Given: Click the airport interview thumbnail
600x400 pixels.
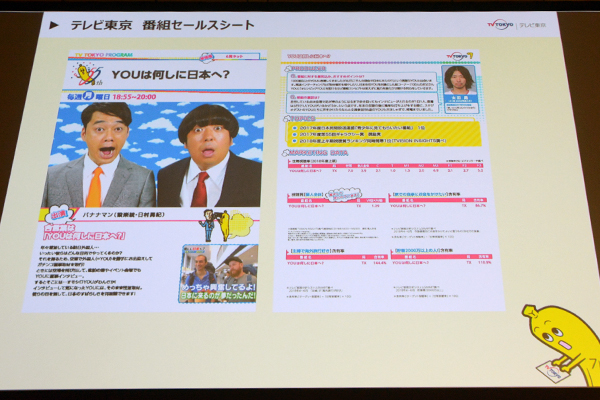Looking at the screenshot, I should pyautogui.click(x=218, y=273).
